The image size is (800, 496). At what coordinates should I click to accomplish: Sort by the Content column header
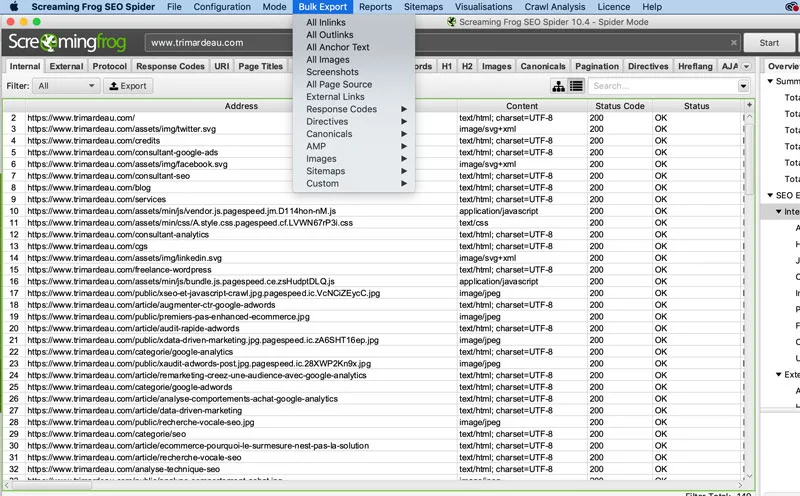pos(522,106)
